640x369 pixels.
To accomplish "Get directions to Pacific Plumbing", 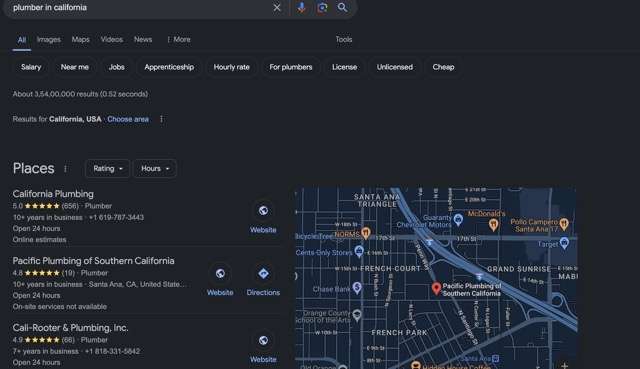I will pos(263,273).
